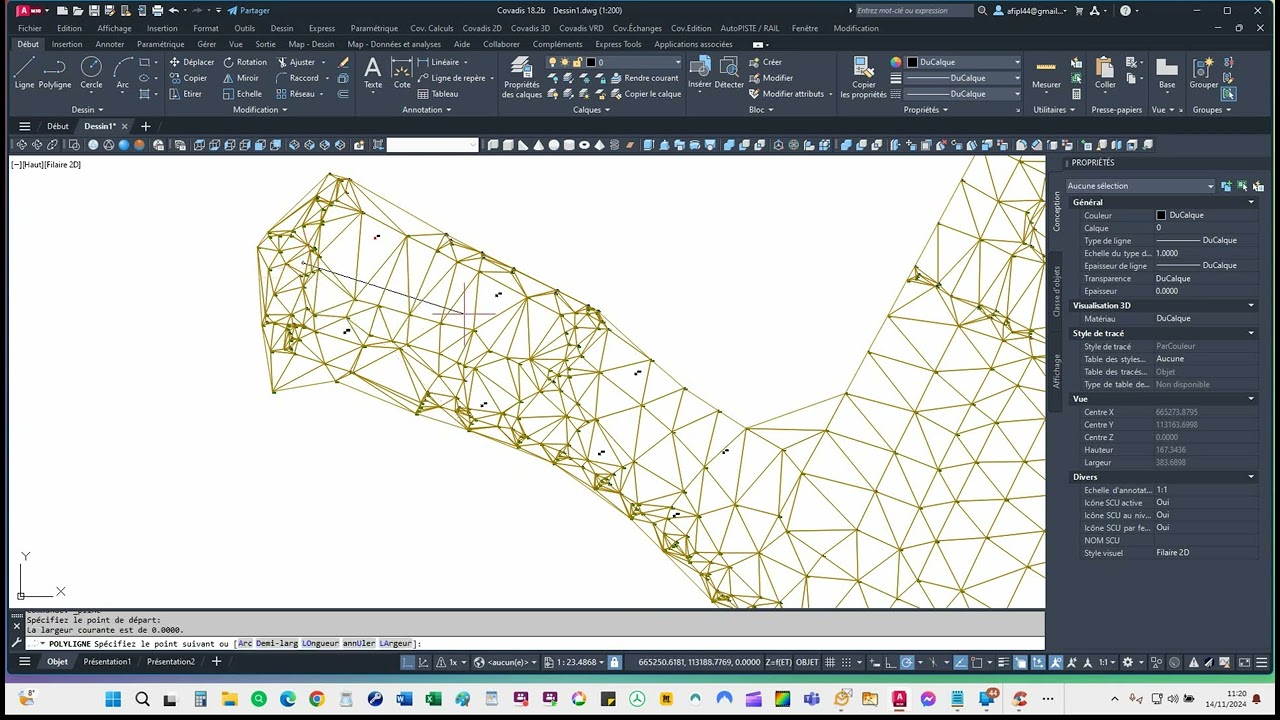Activate the Rotation command
1280x720 pixels.
(x=245, y=62)
